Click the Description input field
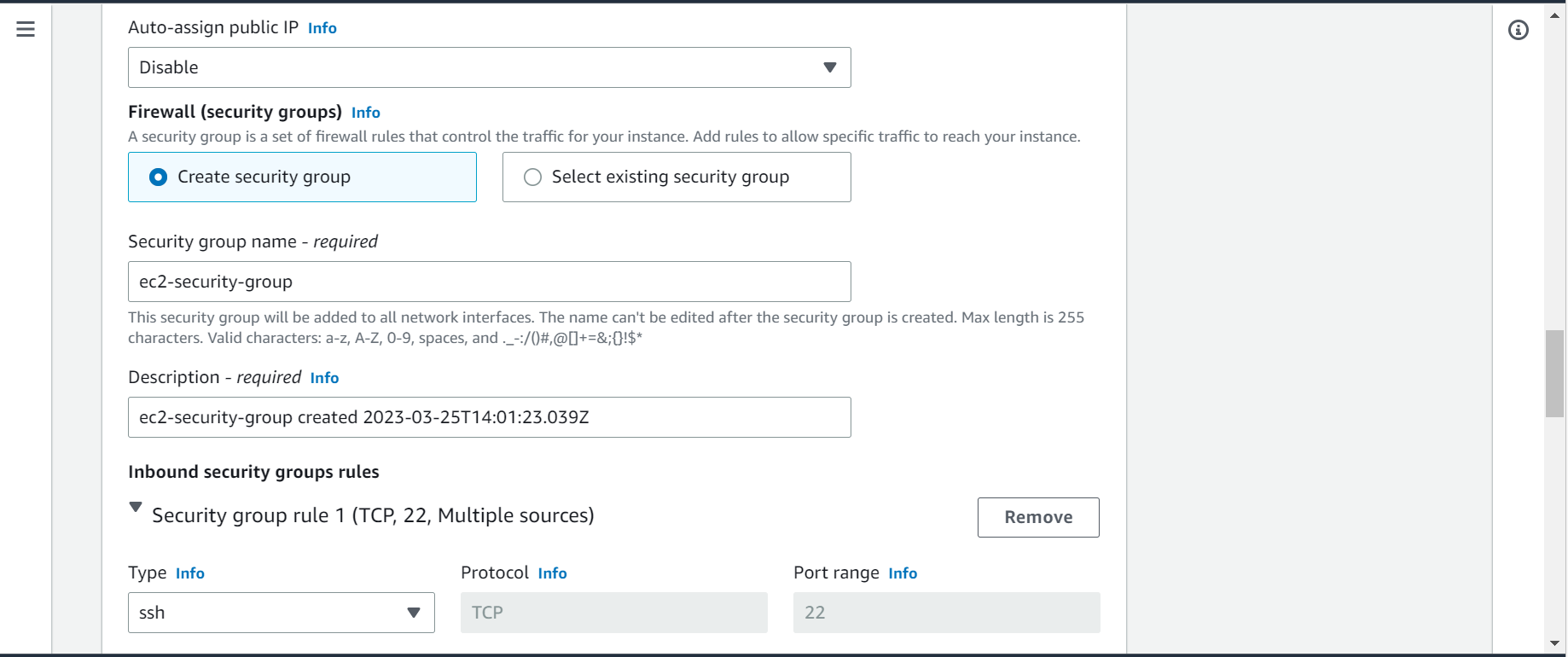The image size is (1568, 657). click(490, 417)
